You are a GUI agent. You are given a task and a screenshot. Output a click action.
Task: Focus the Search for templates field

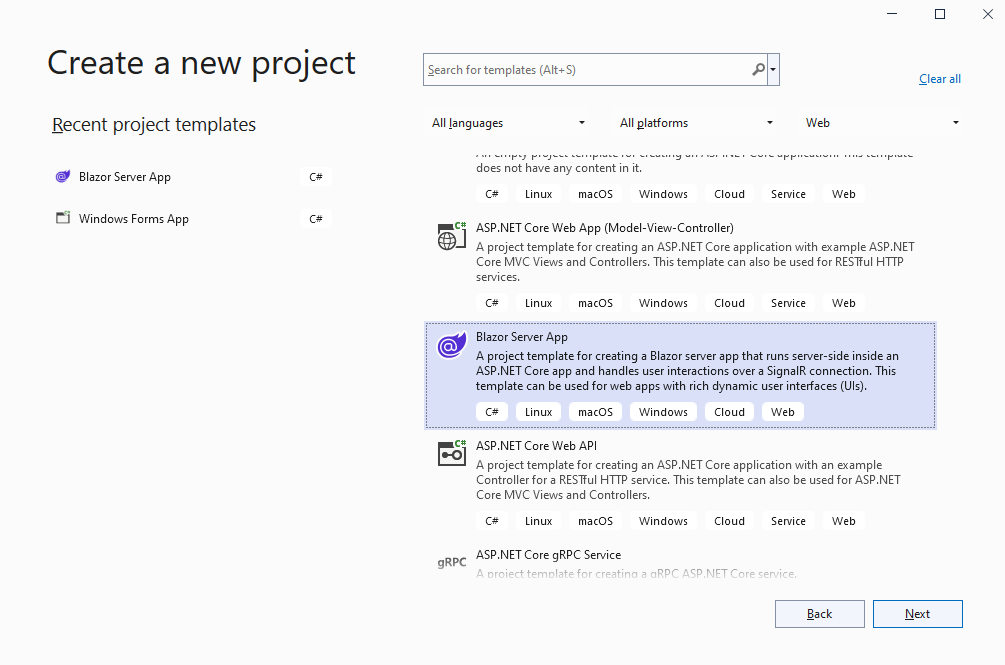click(x=585, y=70)
